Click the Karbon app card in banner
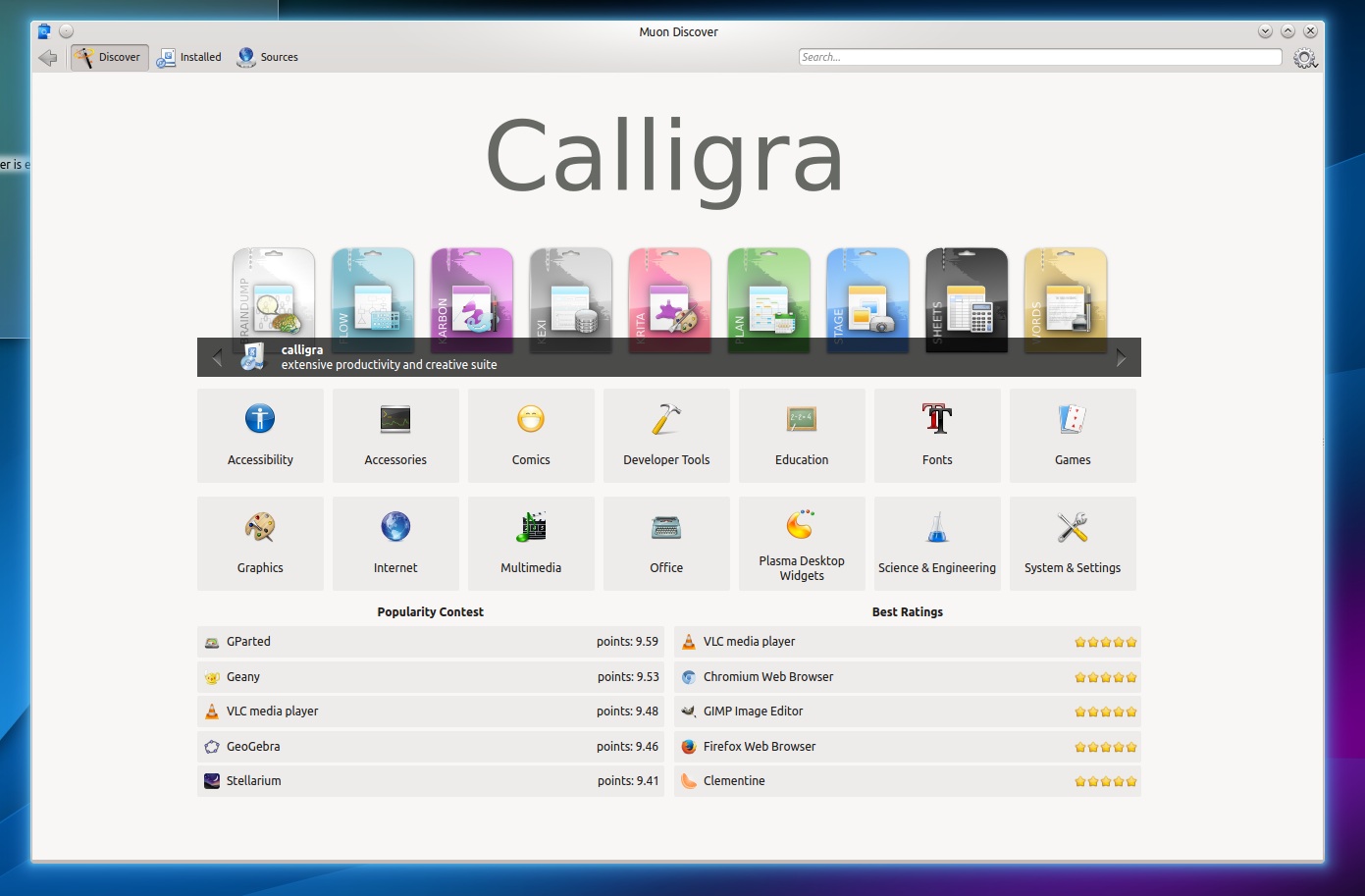 click(472, 299)
